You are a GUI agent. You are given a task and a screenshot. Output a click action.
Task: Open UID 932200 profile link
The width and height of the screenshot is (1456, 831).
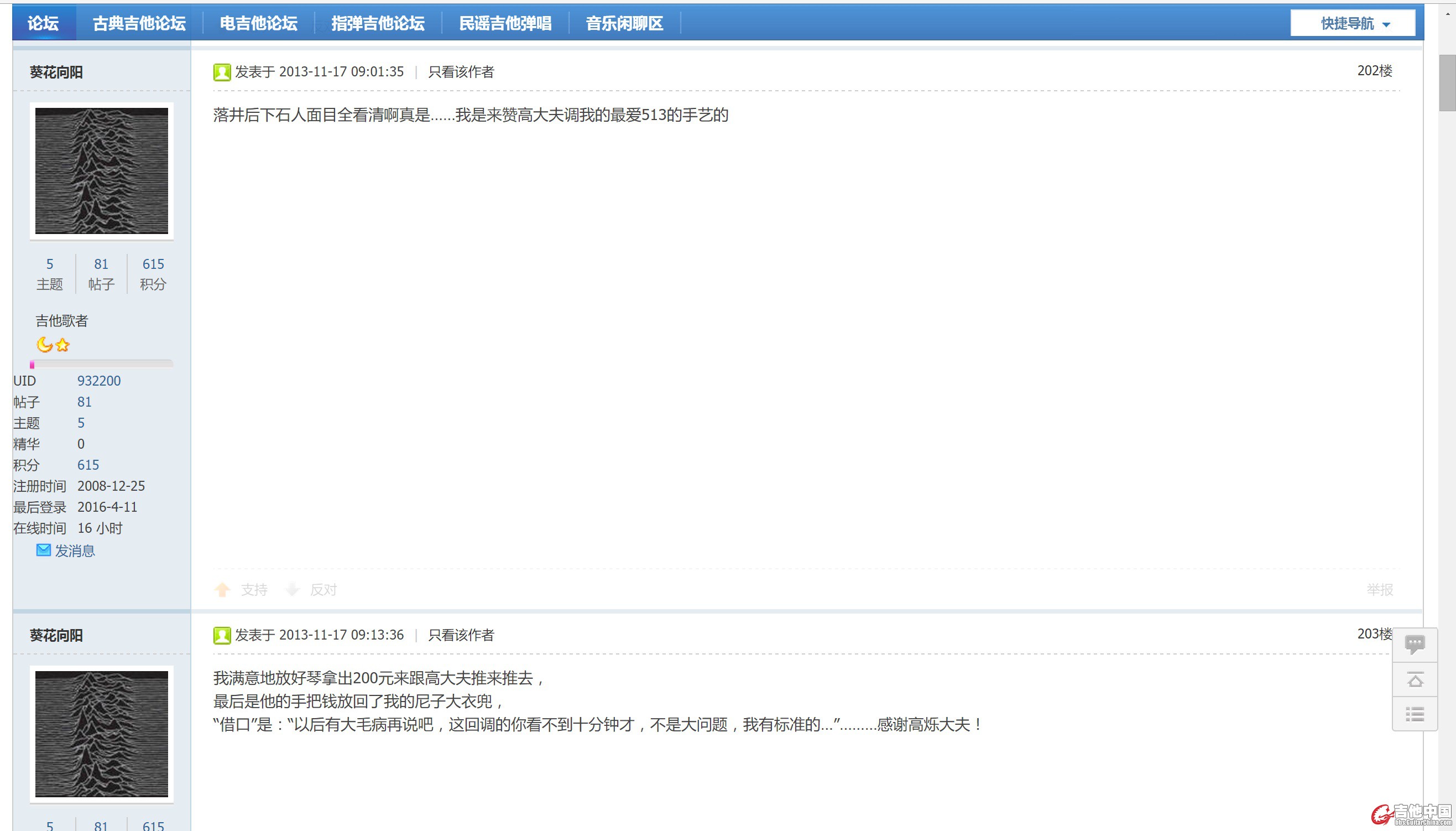(98, 381)
